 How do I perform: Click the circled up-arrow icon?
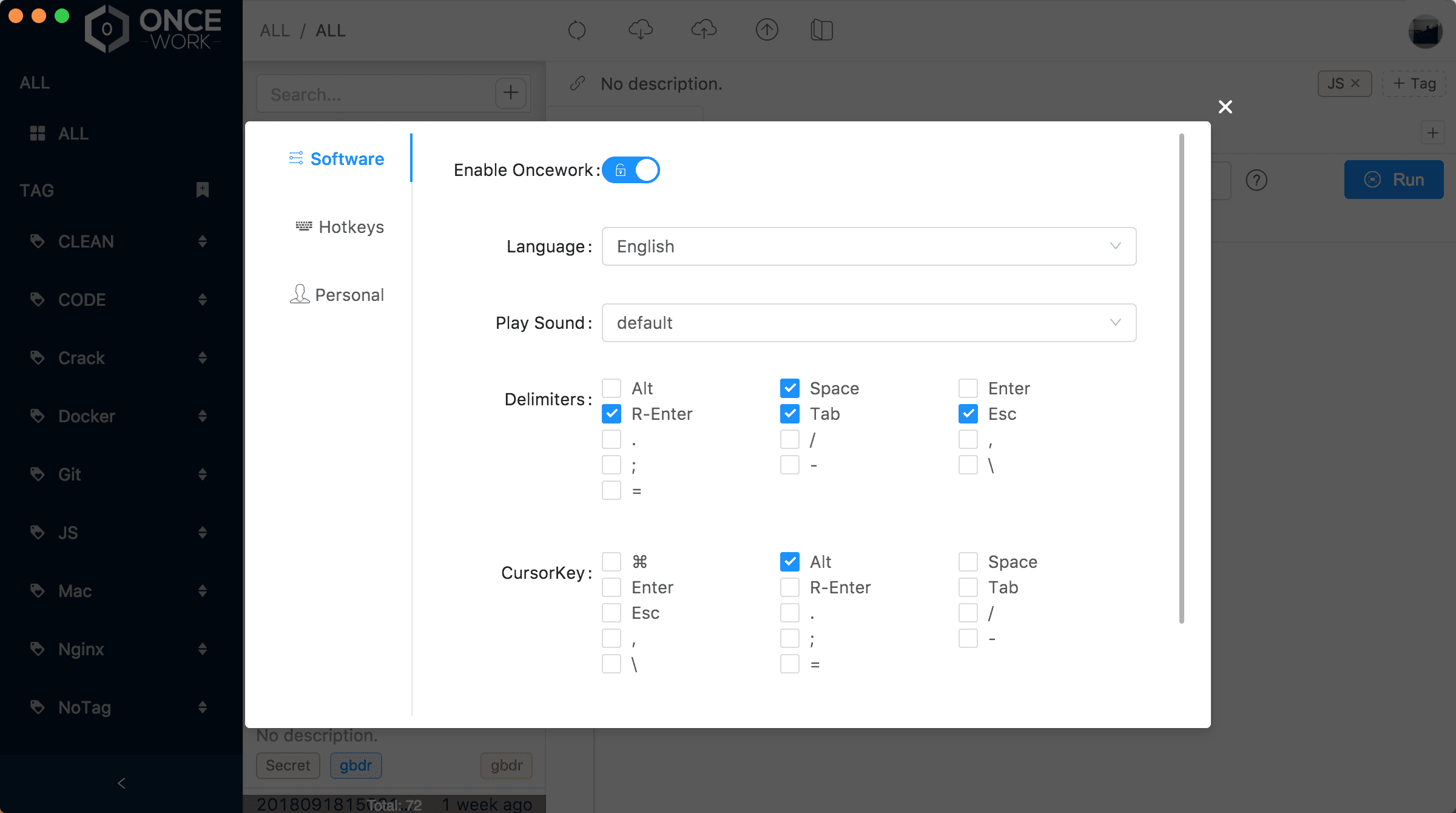point(767,30)
